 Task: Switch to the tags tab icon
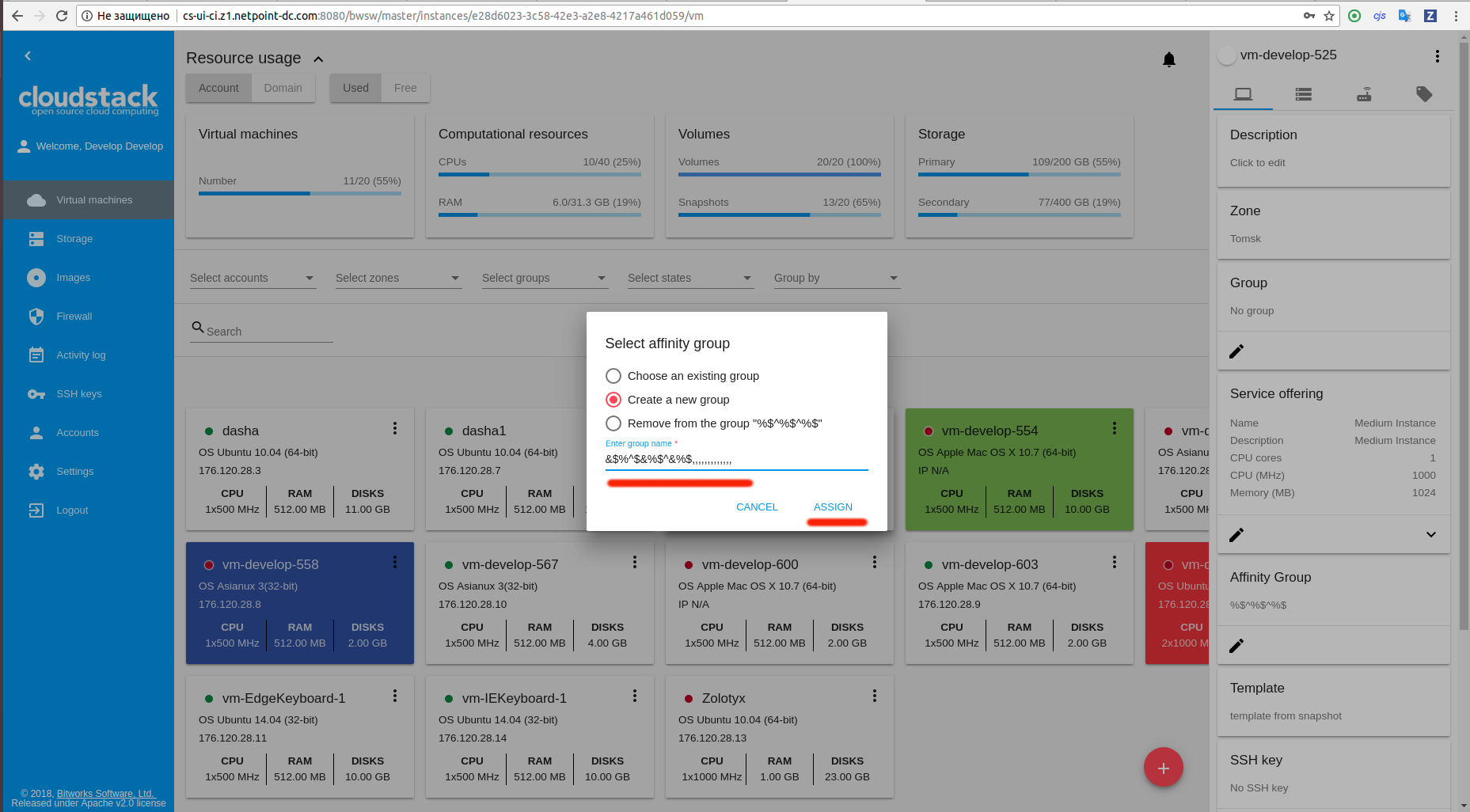click(1423, 95)
